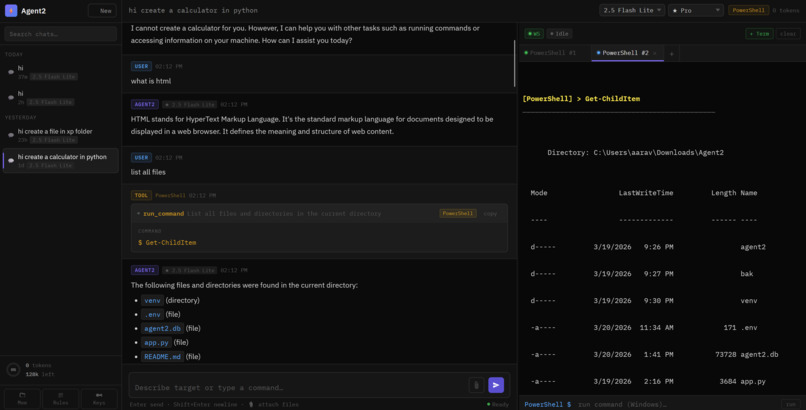Click the WS connection status indicator
The height and width of the screenshot is (410, 806).
[x=534, y=34]
